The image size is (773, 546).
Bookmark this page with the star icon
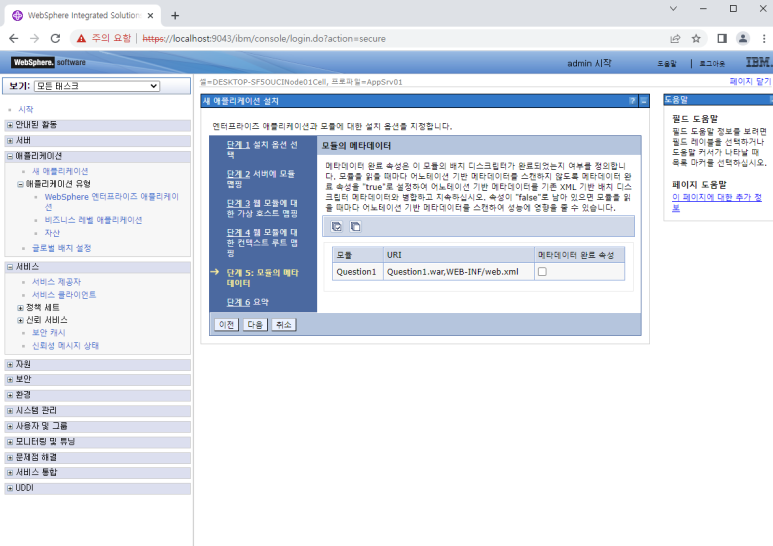[696, 38]
